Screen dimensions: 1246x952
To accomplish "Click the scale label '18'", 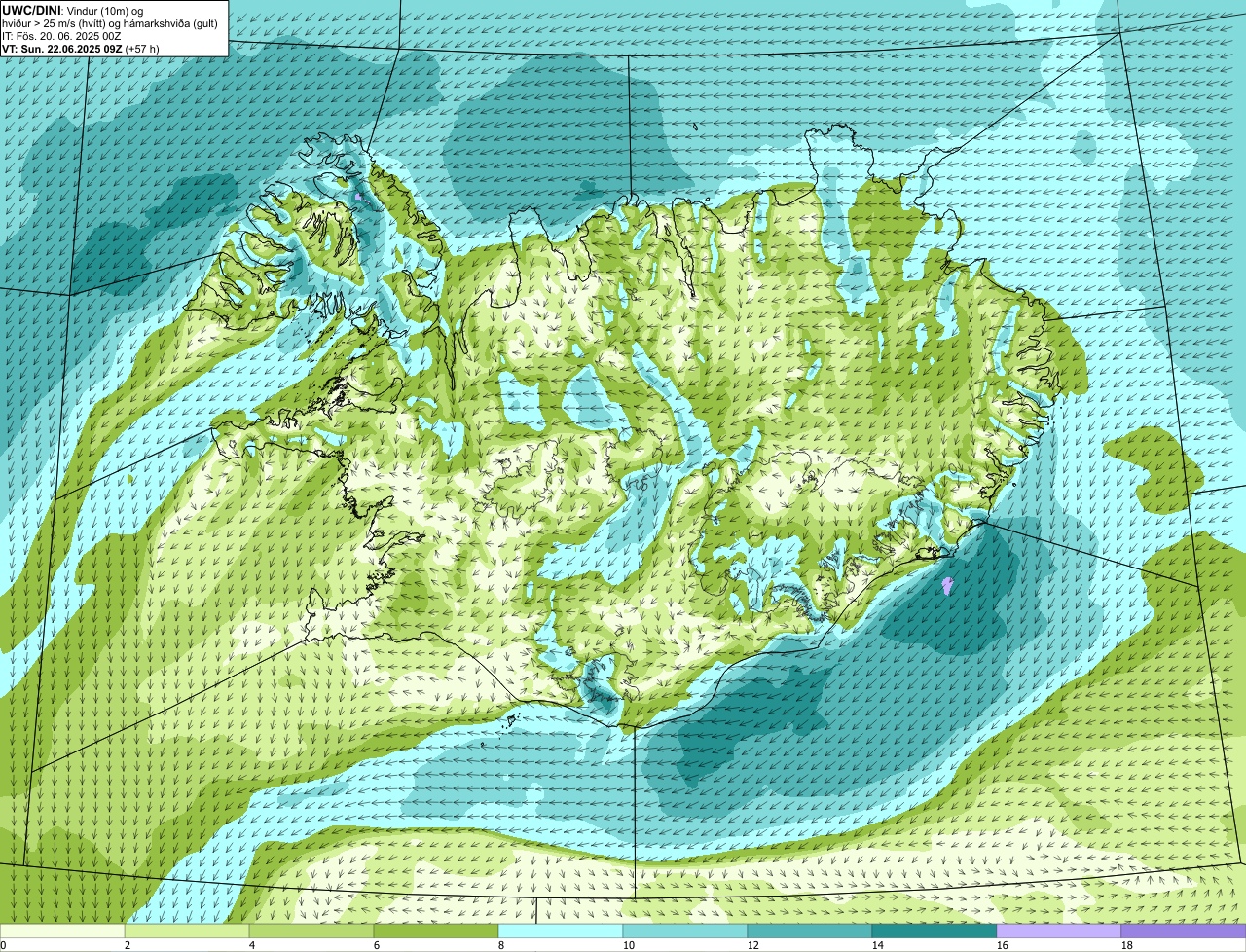I will tap(1127, 945).
